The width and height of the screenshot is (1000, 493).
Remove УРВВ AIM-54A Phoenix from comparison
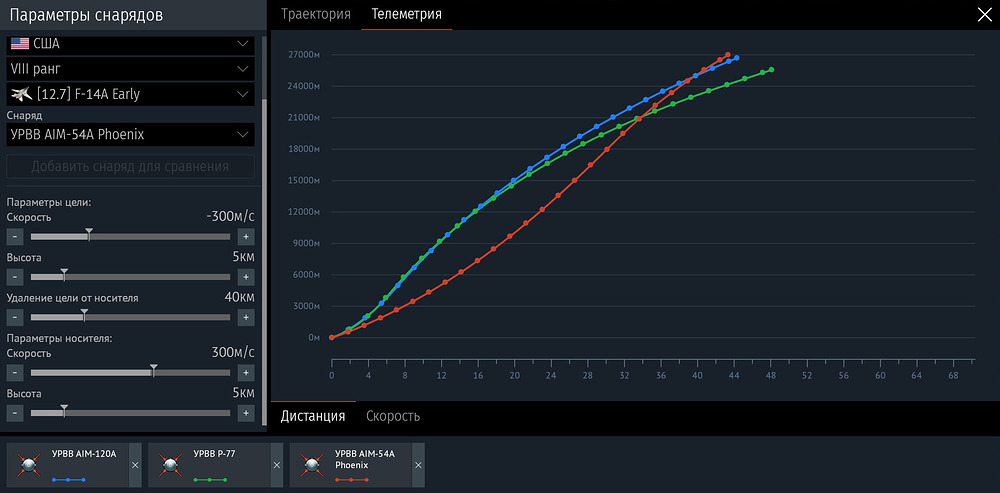pyautogui.click(x=418, y=465)
